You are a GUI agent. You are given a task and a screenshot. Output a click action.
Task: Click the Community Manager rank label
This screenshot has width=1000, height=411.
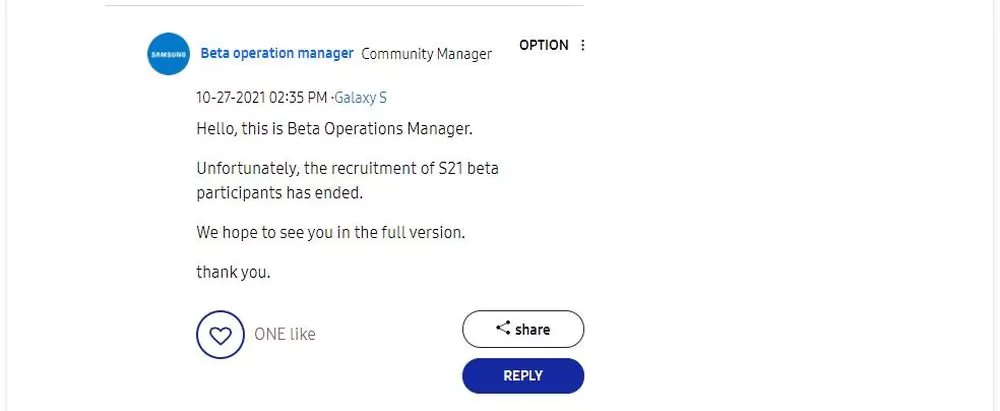coord(427,54)
